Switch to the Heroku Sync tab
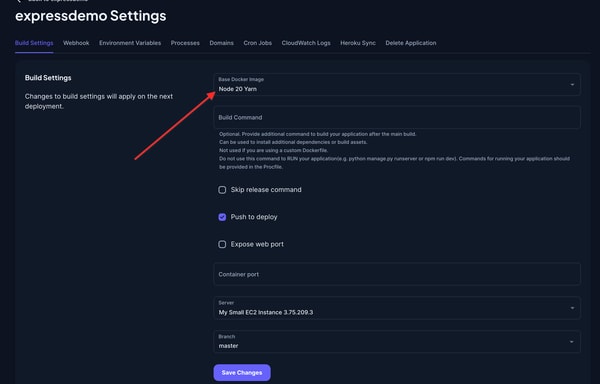Image resolution: width=600 pixels, height=384 pixels. 358,43
